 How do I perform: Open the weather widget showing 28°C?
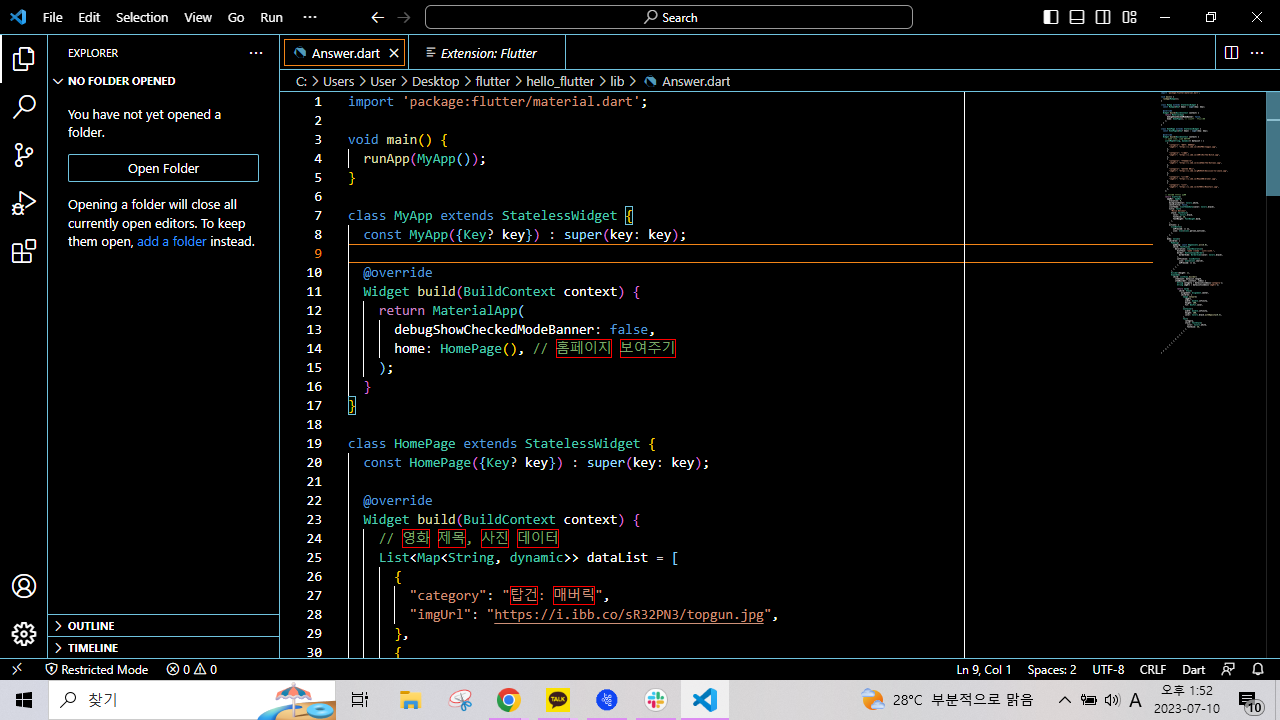coord(946,700)
